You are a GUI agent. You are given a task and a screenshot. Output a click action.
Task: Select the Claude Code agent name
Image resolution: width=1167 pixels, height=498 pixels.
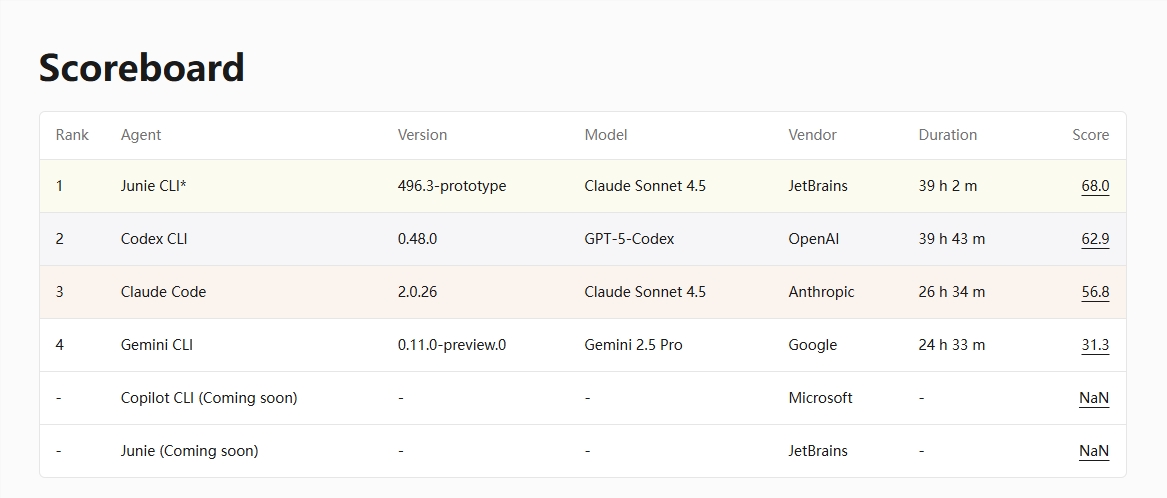coord(163,292)
